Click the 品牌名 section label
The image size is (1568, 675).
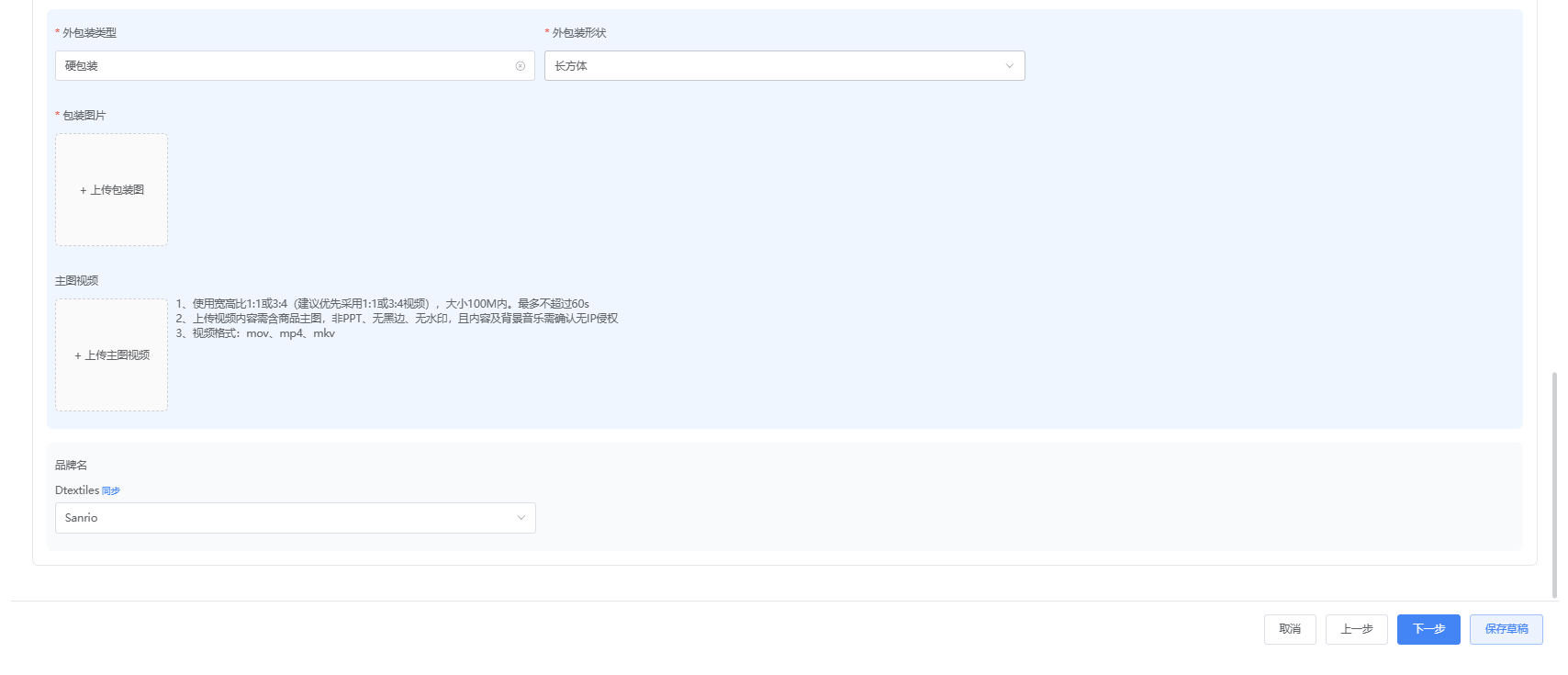[72, 466]
